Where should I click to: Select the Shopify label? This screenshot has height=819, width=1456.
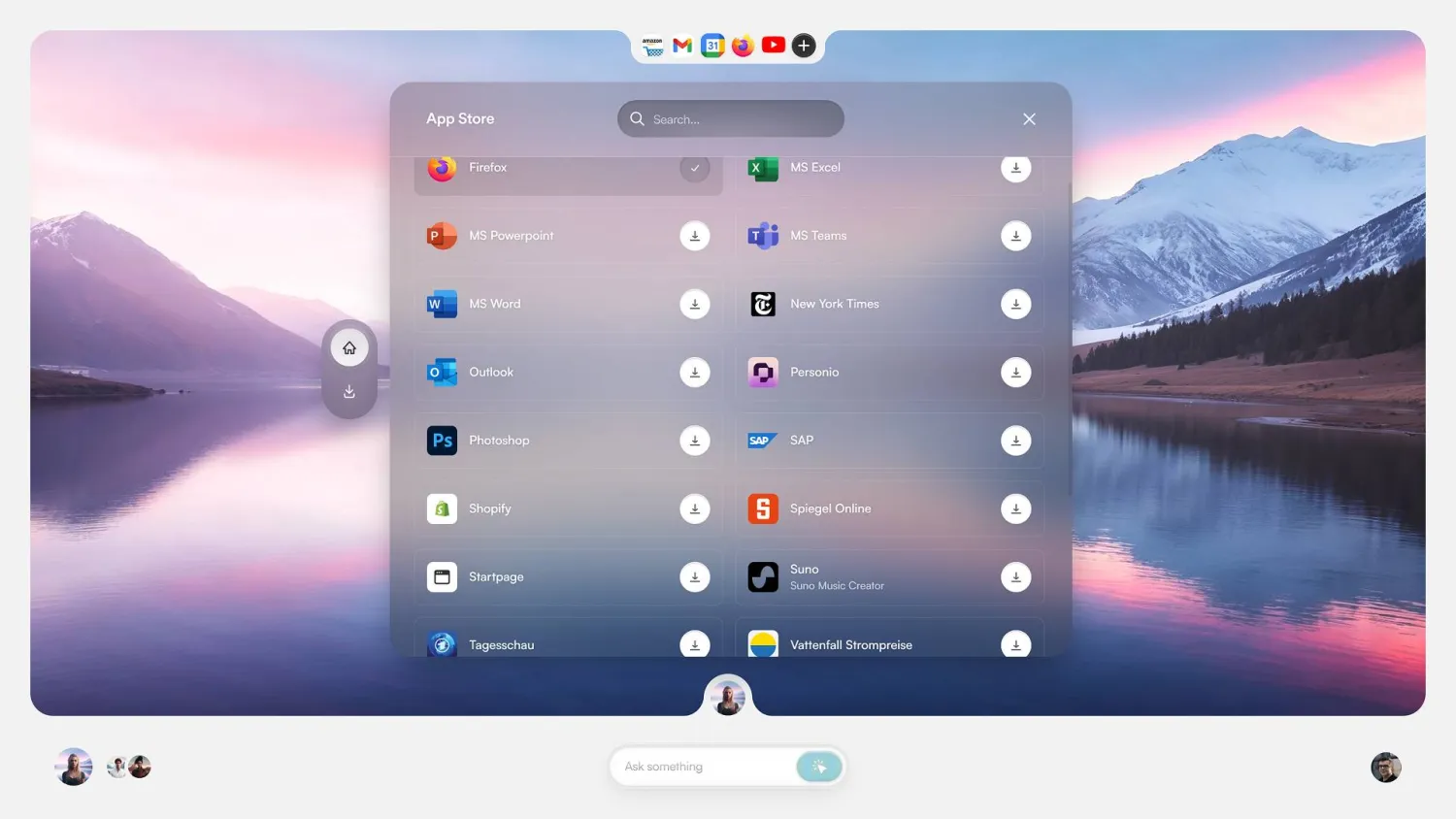click(x=489, y=508)
